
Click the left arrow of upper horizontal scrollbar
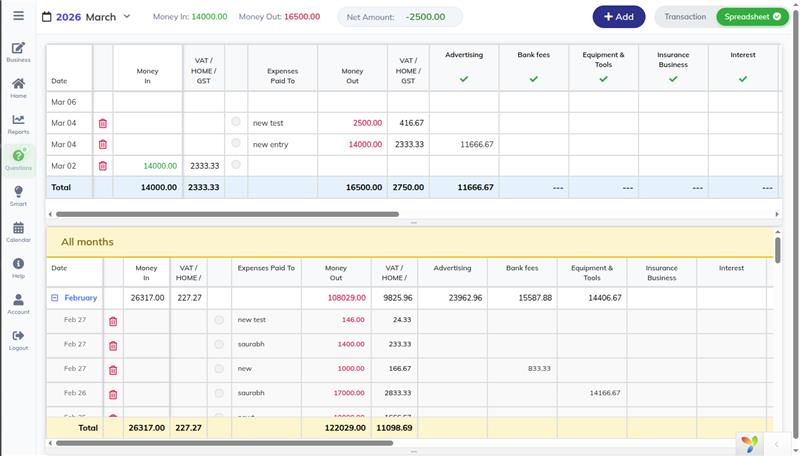point(50,214)
